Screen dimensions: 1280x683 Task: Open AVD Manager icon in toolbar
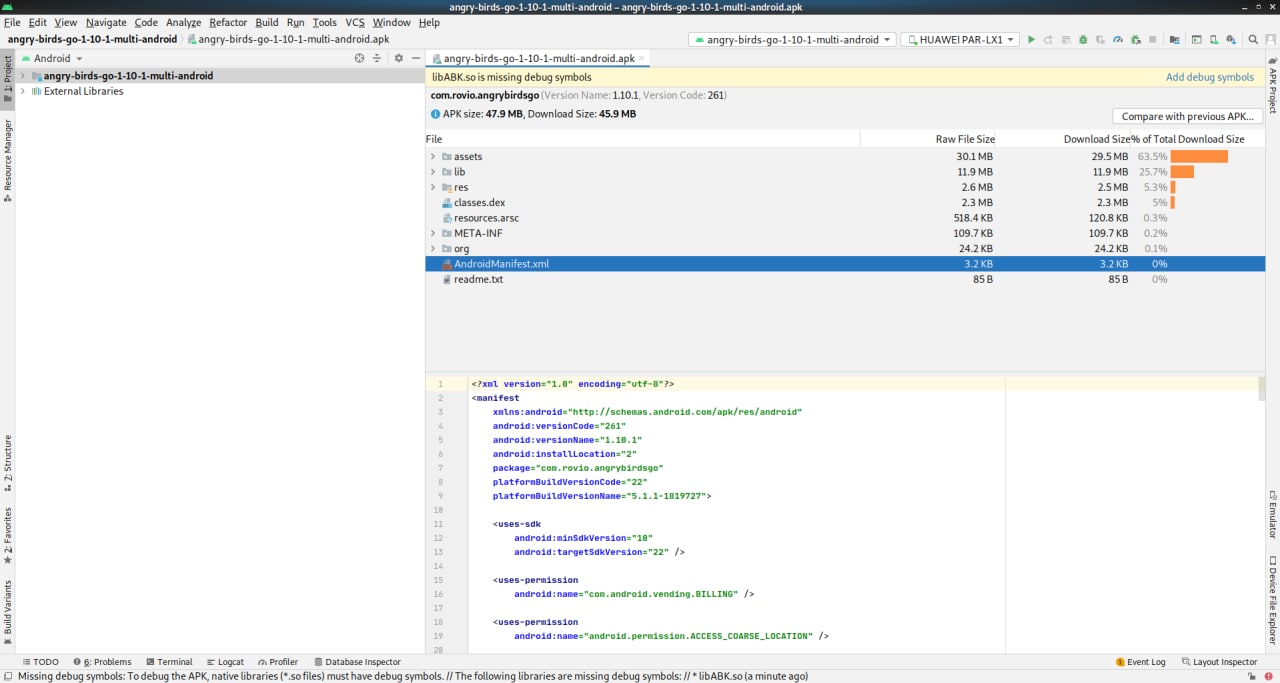pyautogui.click(x=1214, y=40)
